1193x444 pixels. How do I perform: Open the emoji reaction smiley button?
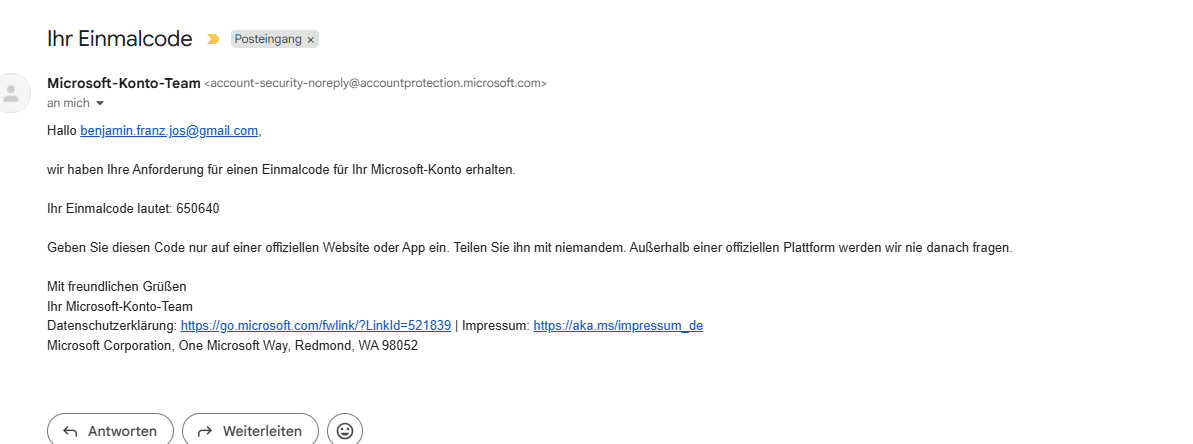(345, 431)
